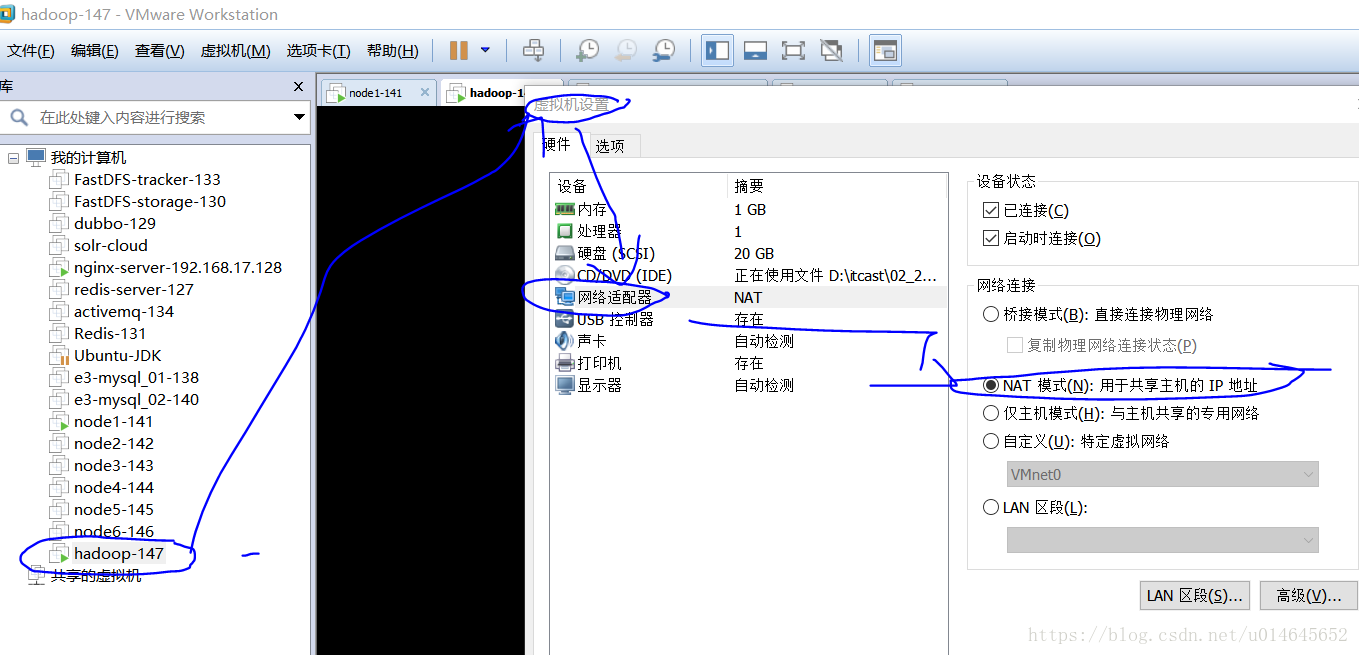Image resolution: width=1359 pixels, height=655 pixels.
Task: Click the console view toolbar icon
Action: pyautogui.click(x=885, y=50)
